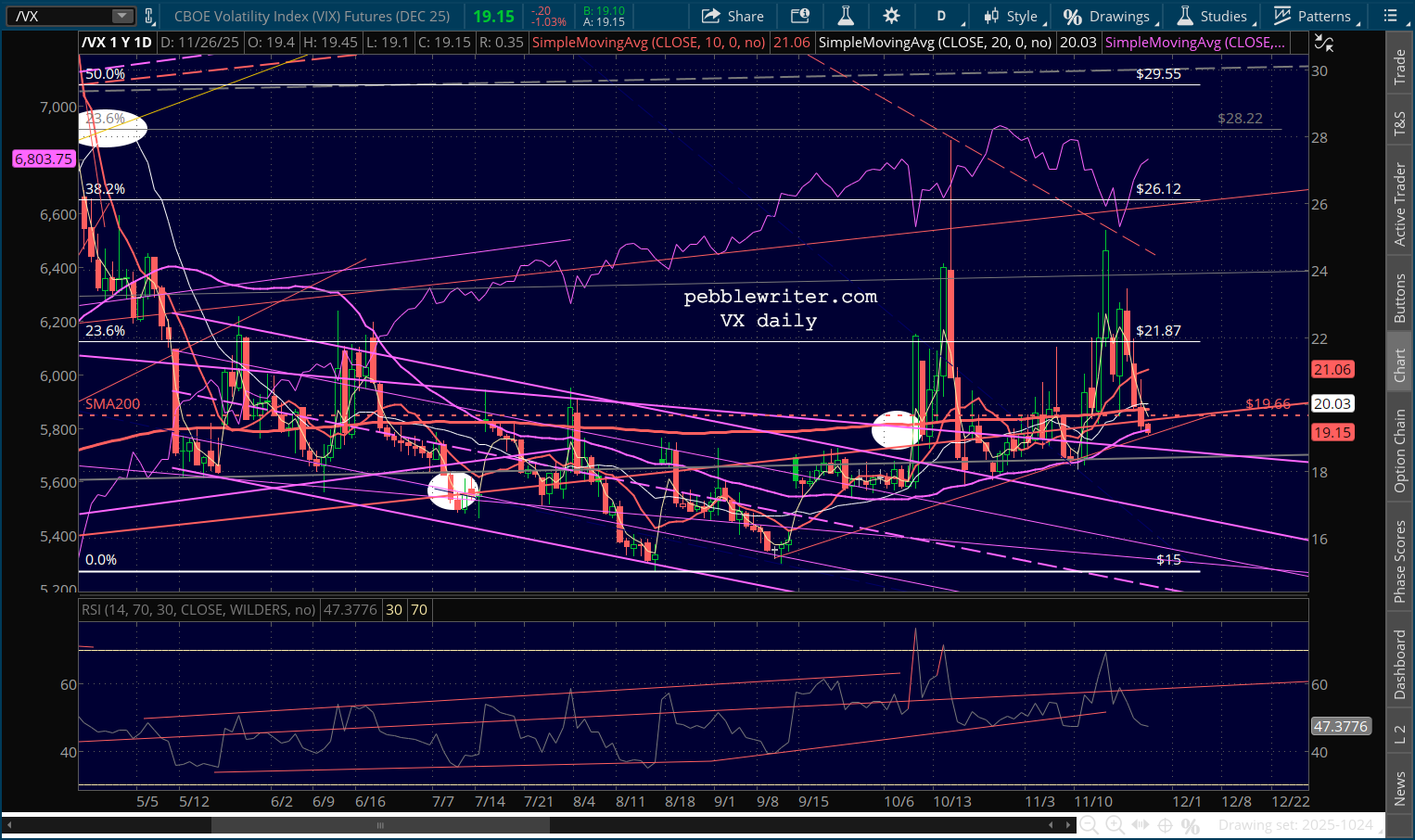
Task: Click the zoom in magnifier icon
Action: click(x=1115, y=825)
